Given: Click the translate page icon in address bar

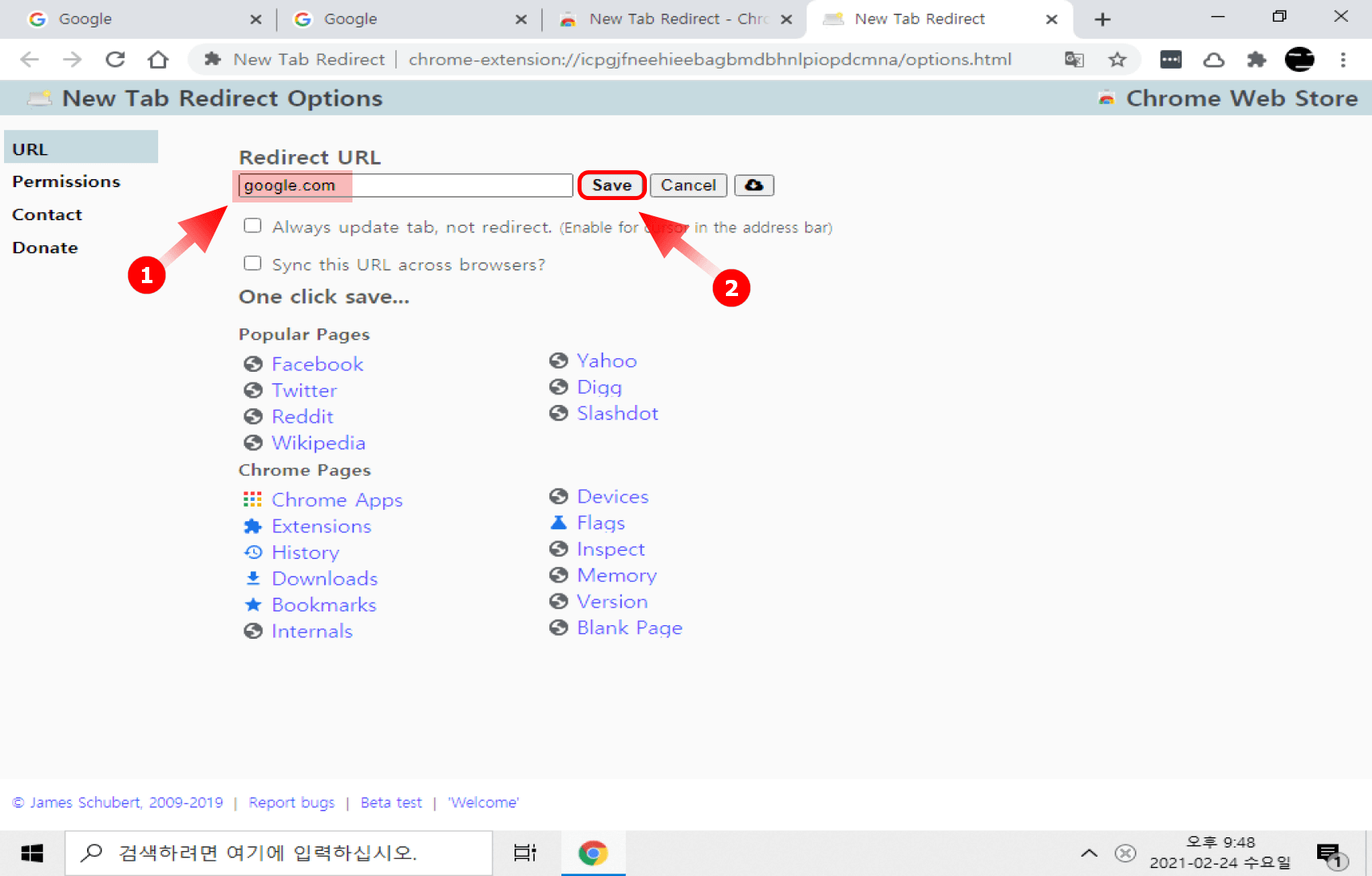Looking at the screenshot, I should (x=1074, y=60).
